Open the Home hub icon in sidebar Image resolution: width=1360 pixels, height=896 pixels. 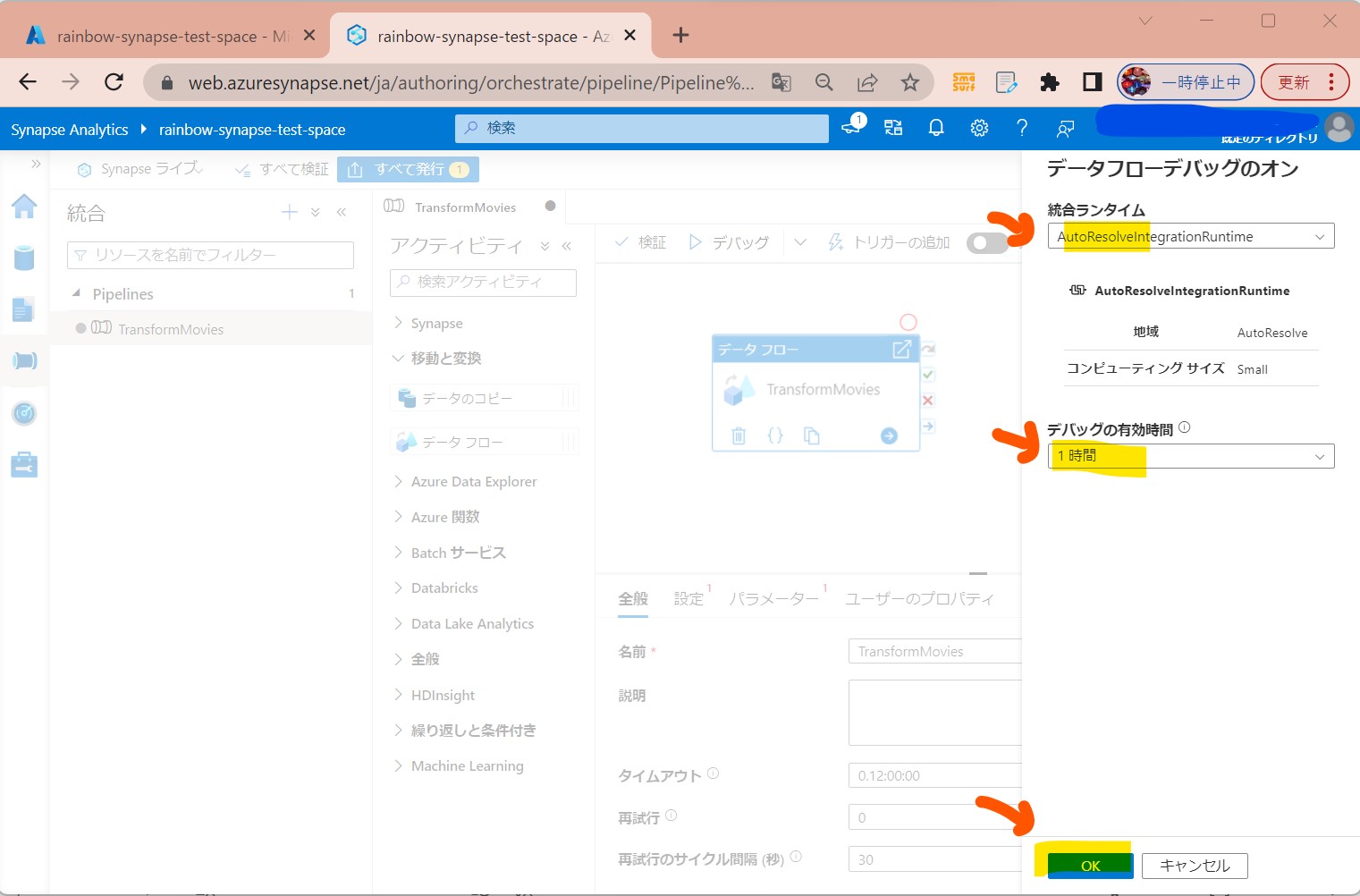coord(24,207)
